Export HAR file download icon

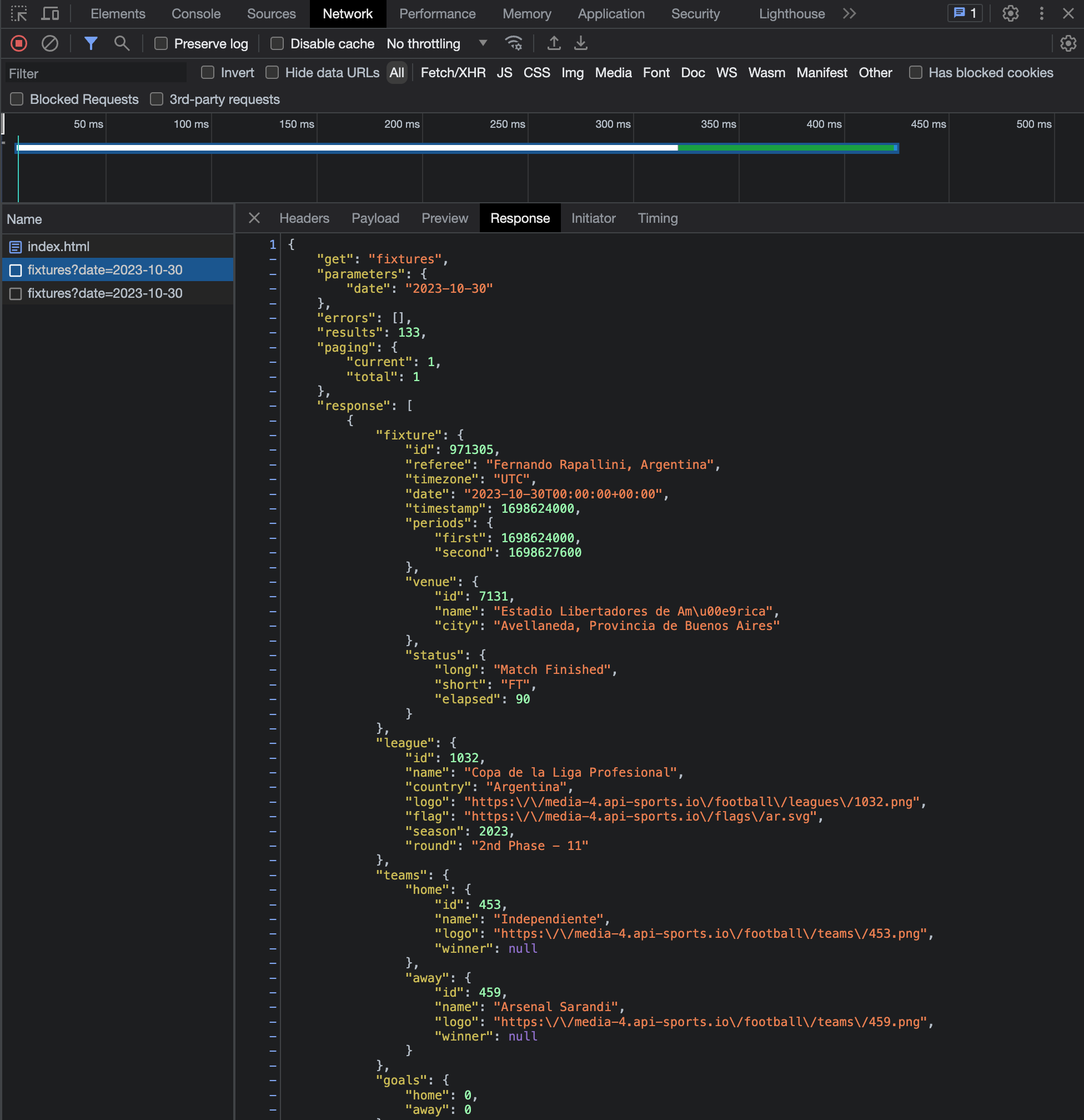(581, 43)
